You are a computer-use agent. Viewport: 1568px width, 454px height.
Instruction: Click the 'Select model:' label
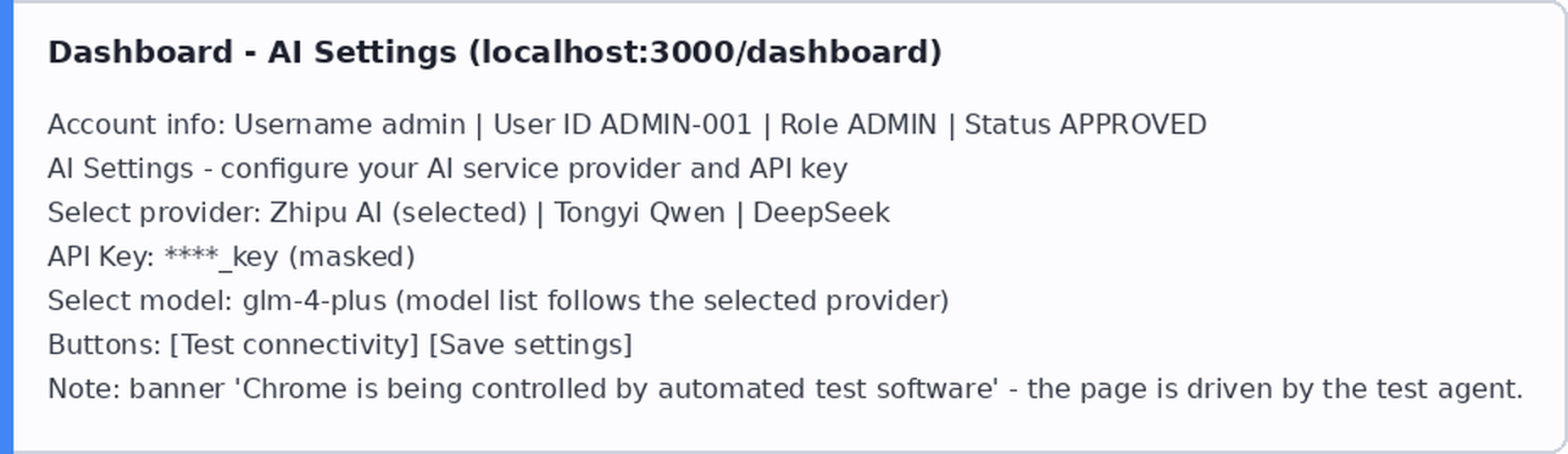point(141,301)
